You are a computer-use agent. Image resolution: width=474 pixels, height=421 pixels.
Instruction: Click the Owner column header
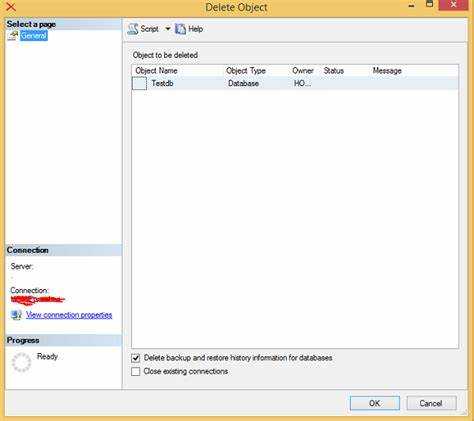click(303, 71)
